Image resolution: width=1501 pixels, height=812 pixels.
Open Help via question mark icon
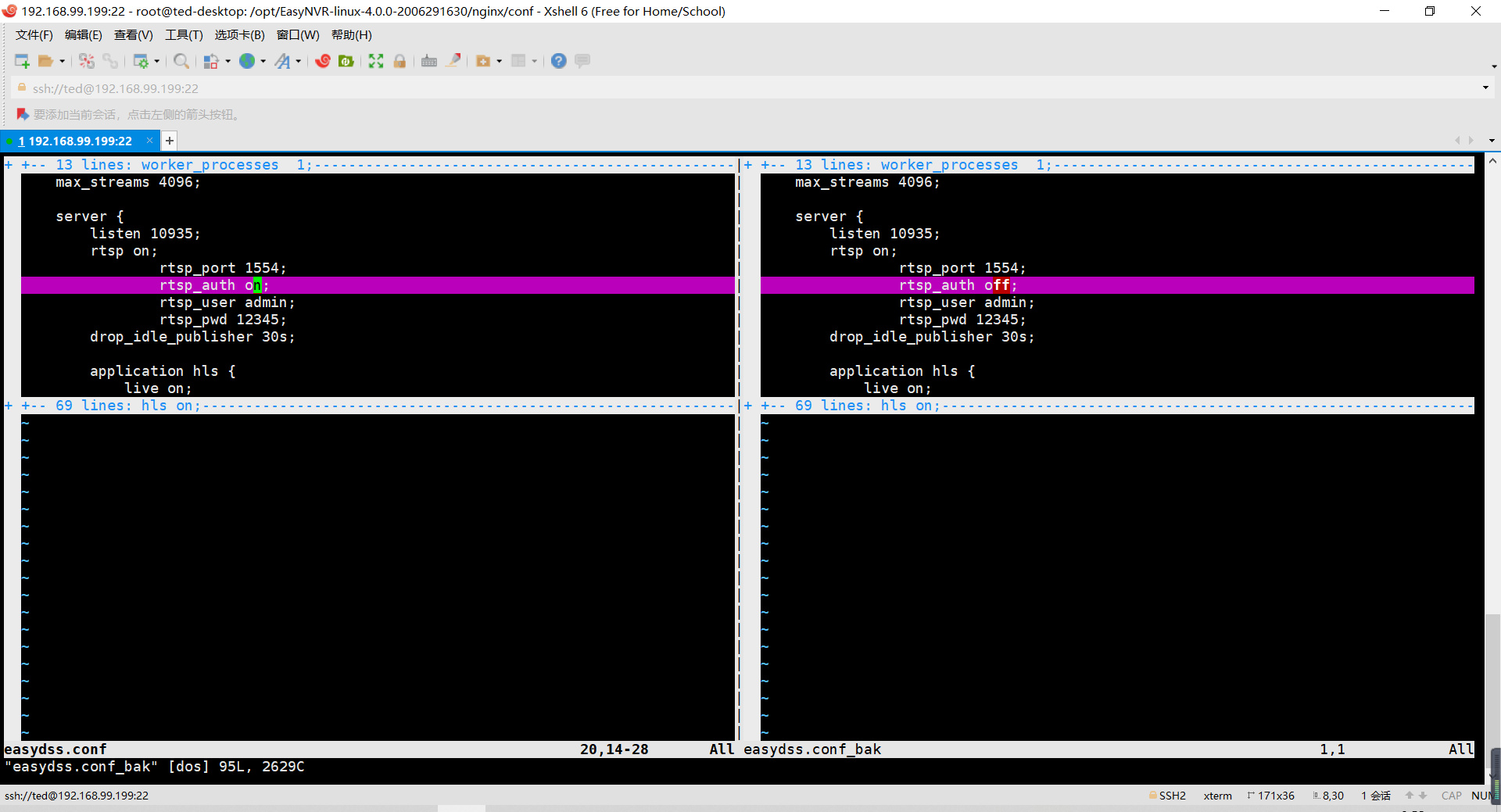tap(559, 61)
